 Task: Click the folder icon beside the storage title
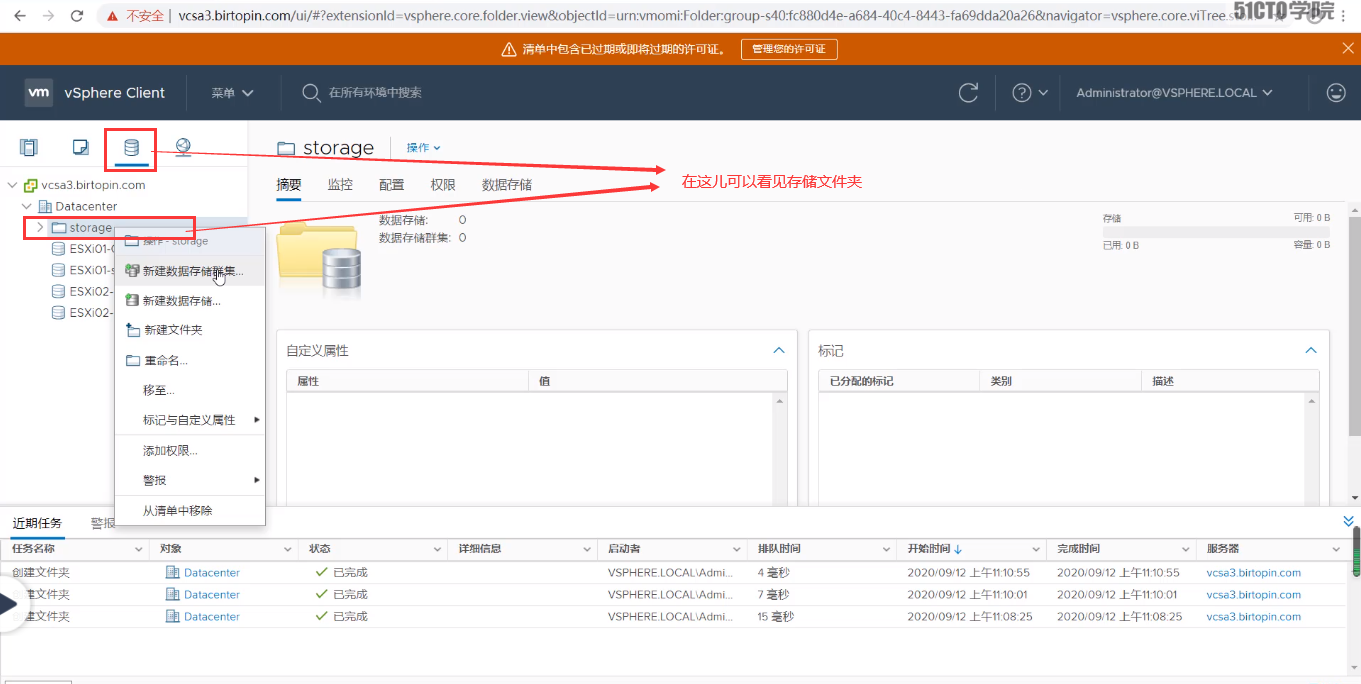286,148
